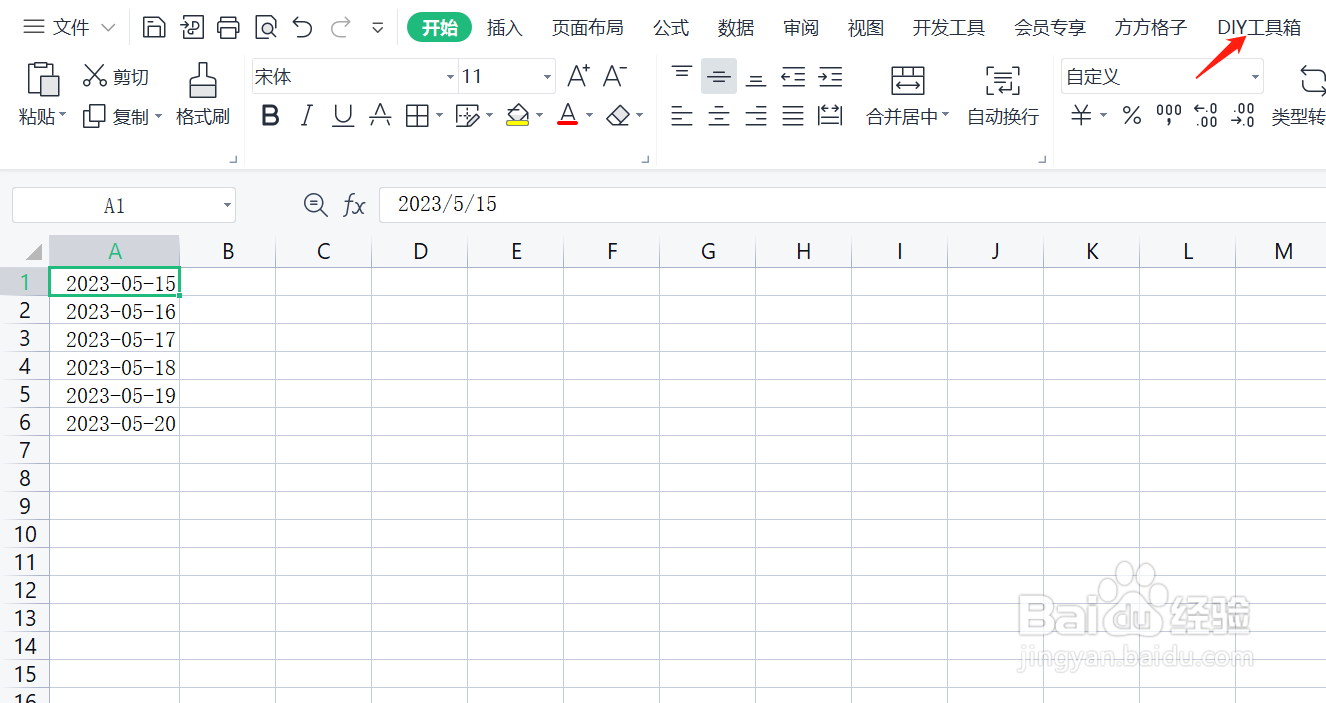
Task: Toggle middle vertical alignment
Action: (719, 76)
